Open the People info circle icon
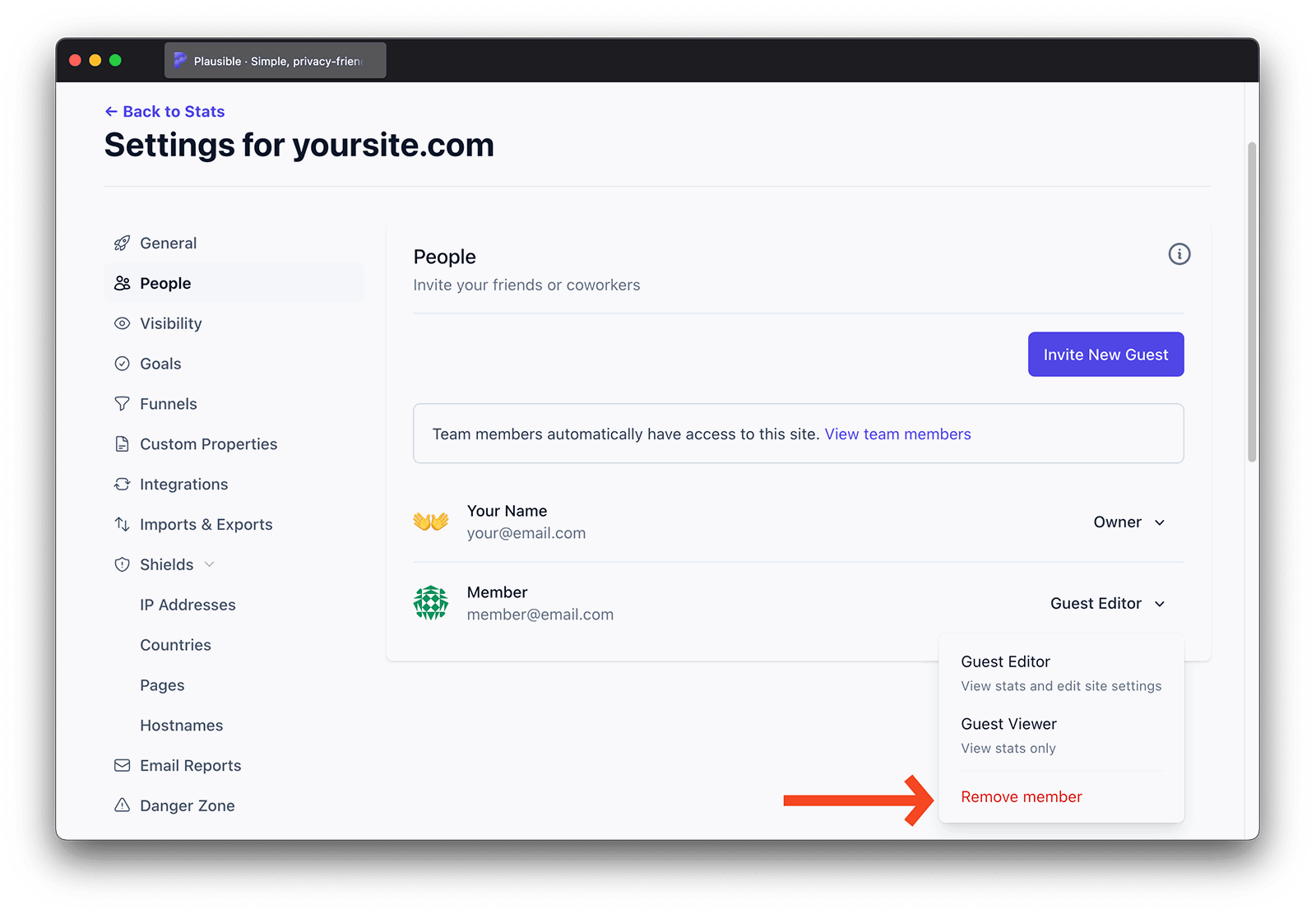 (1179, 254)
